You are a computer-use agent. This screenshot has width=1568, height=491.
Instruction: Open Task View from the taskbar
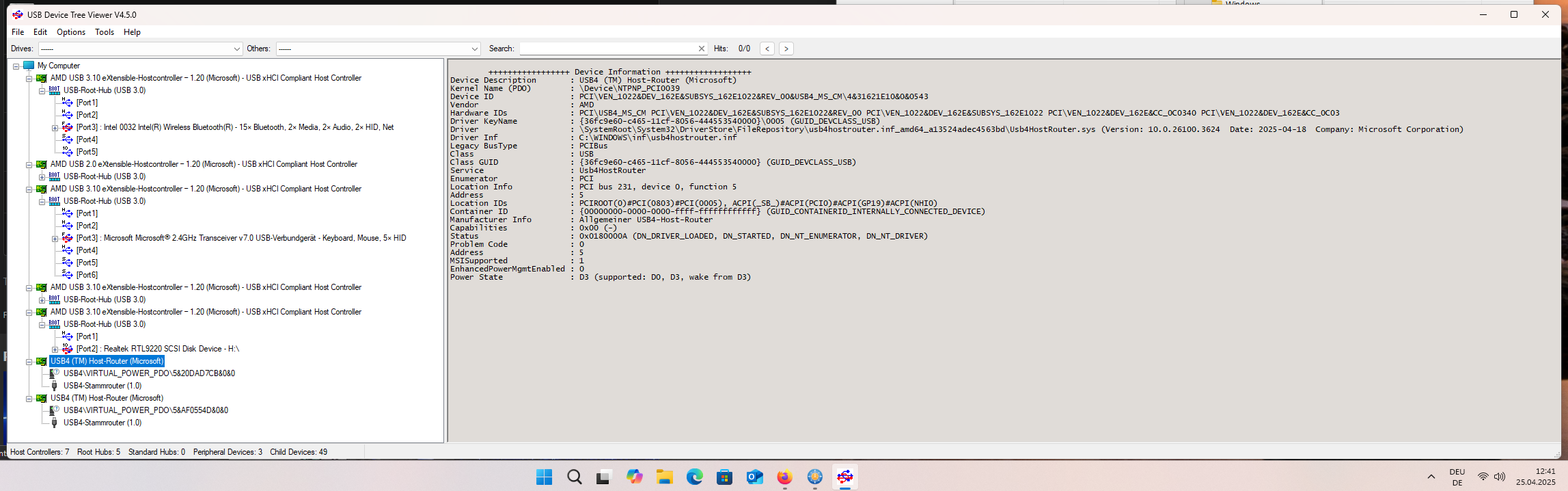603,477
